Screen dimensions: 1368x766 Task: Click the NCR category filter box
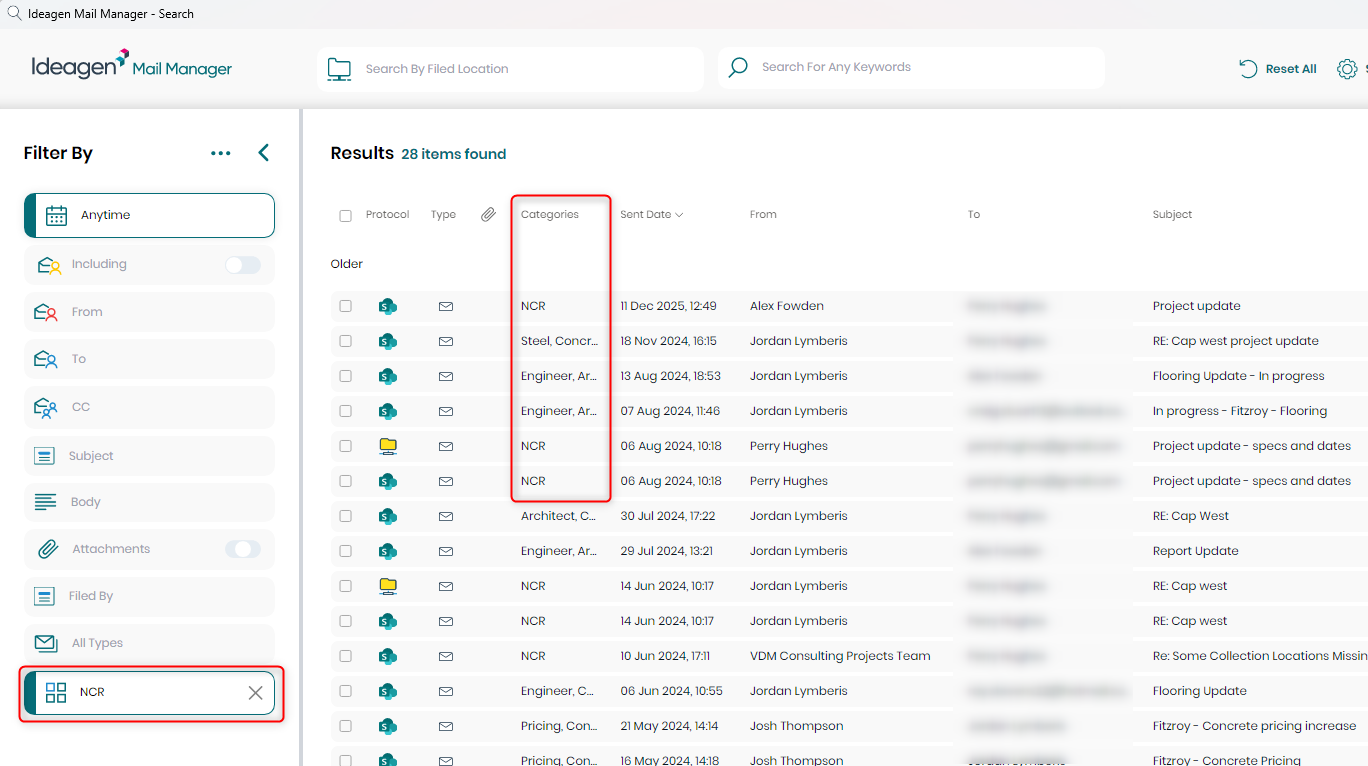click(149, 693)
